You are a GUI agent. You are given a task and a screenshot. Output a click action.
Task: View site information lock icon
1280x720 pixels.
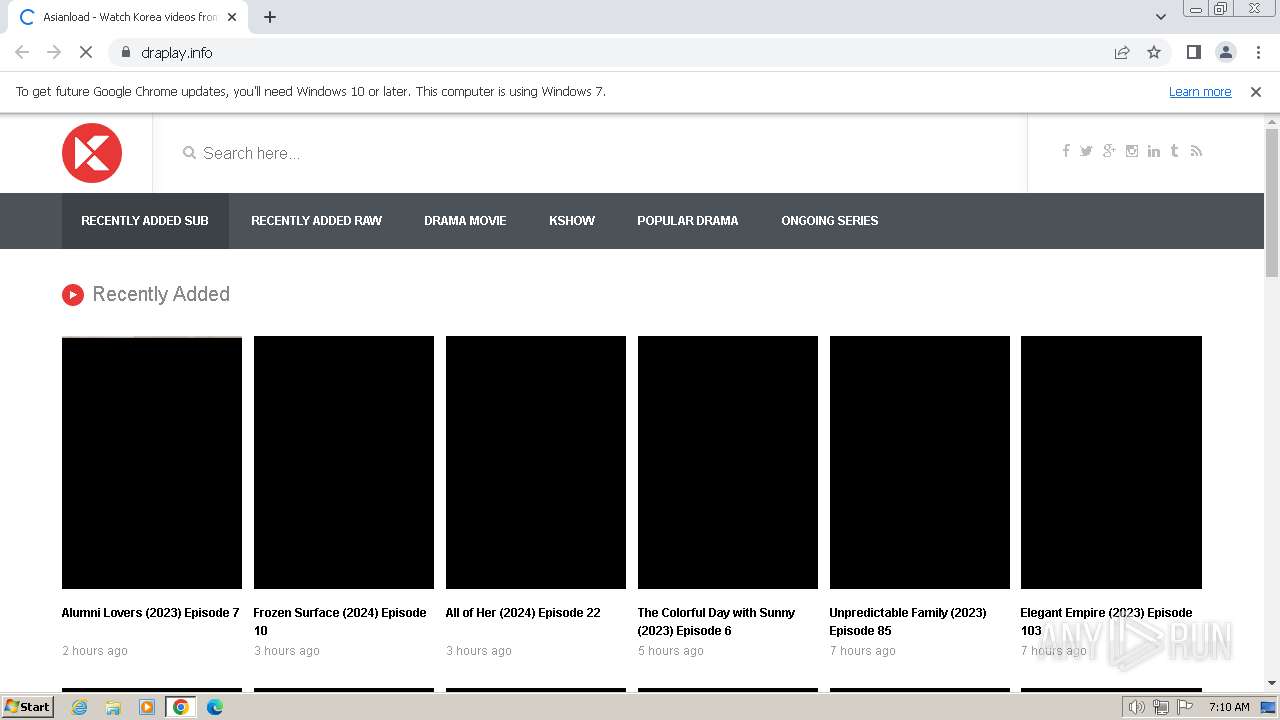click(125, 53)
